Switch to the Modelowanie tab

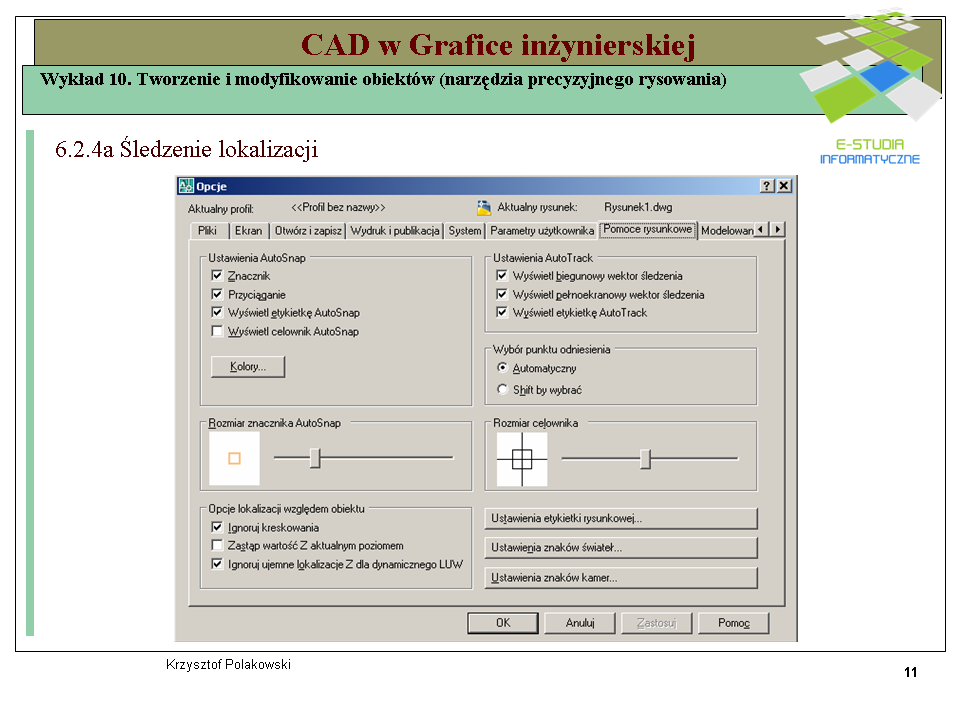pyautogui.click(x=727, y=231)
